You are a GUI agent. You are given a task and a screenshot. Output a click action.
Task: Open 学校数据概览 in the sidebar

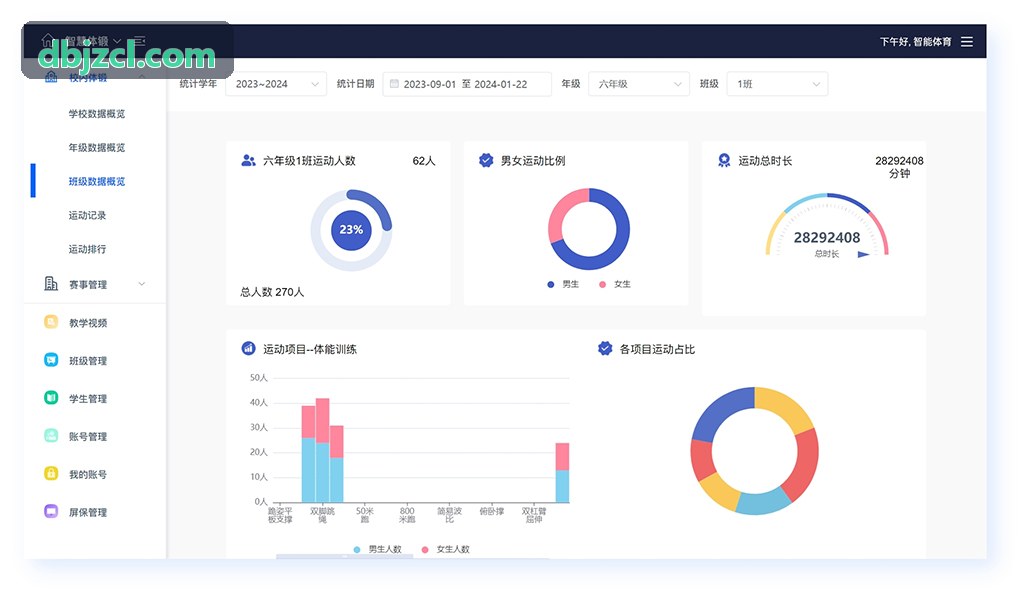tap(96, 114)
